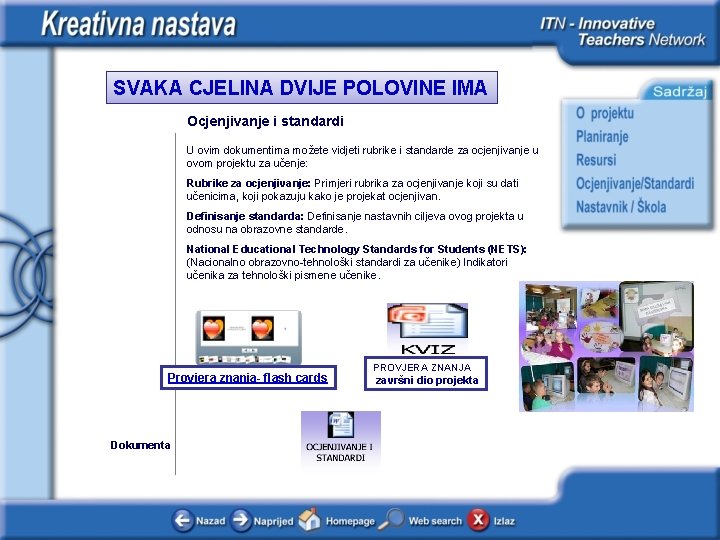Click the Homepage house icon
Screen dimensions: 720x540
[x=309, y=519]
